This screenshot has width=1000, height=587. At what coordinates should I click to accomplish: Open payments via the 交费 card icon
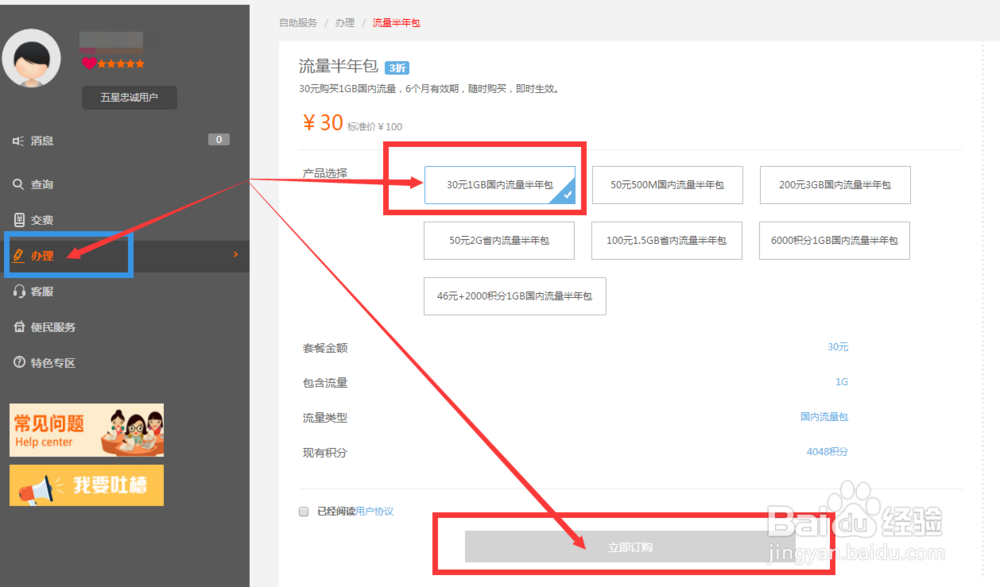coord(17,219)
